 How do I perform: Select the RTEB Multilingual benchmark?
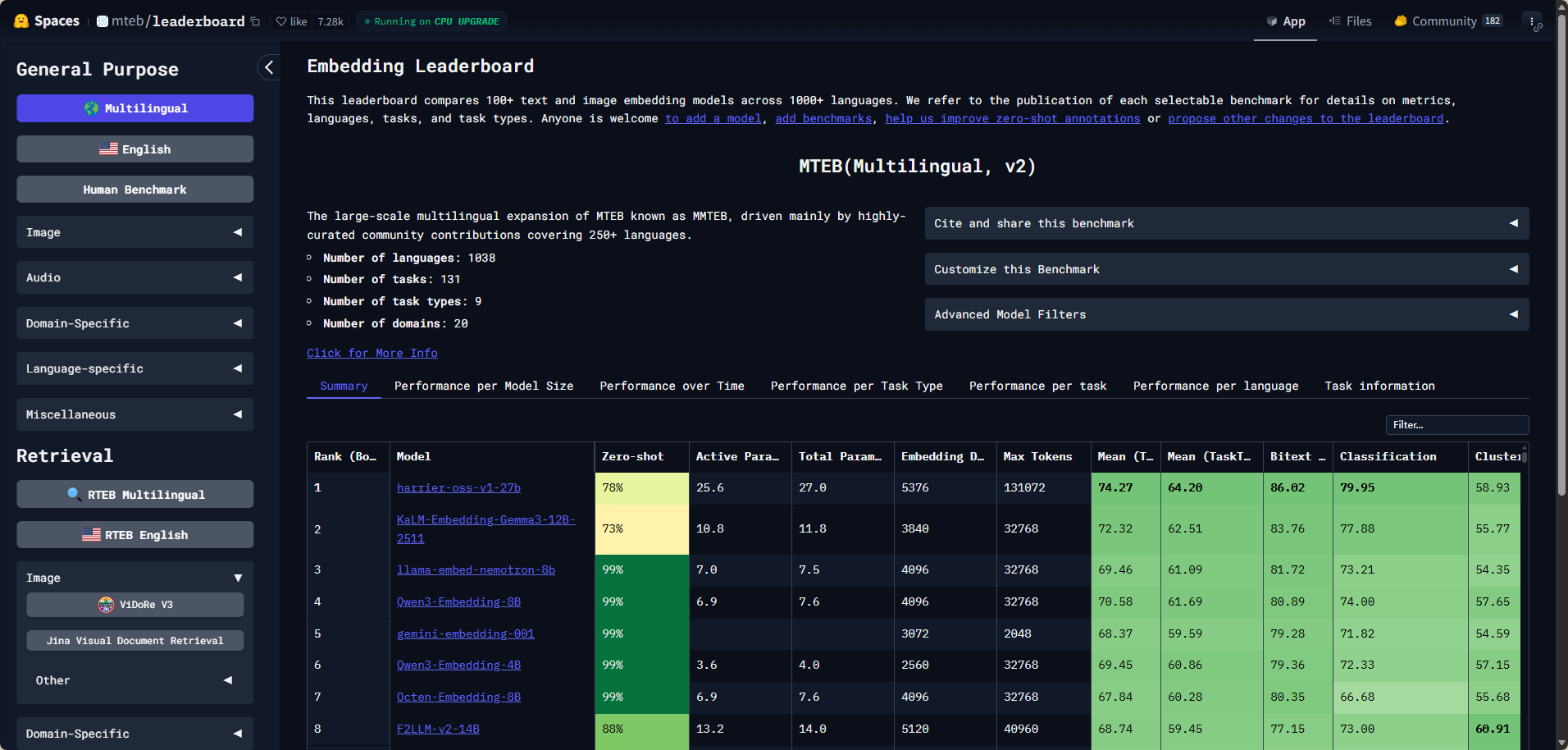click(x=135, y=495)
